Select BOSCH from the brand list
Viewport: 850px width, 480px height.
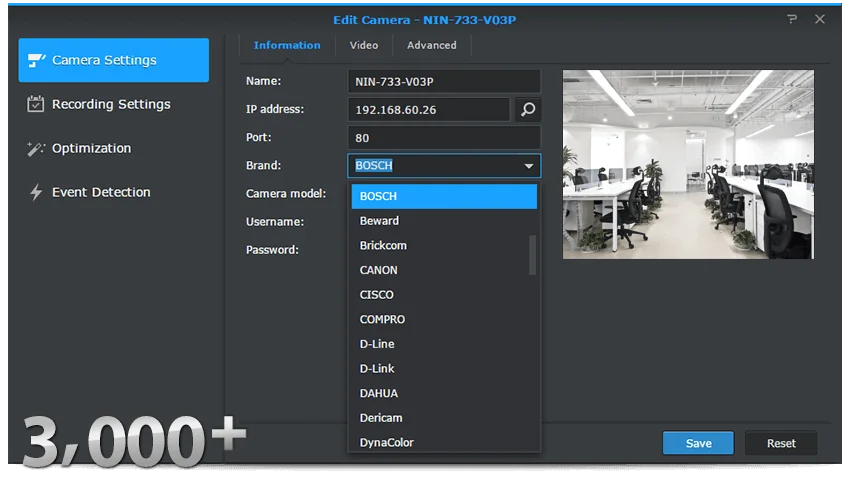(x=444, y=196)
